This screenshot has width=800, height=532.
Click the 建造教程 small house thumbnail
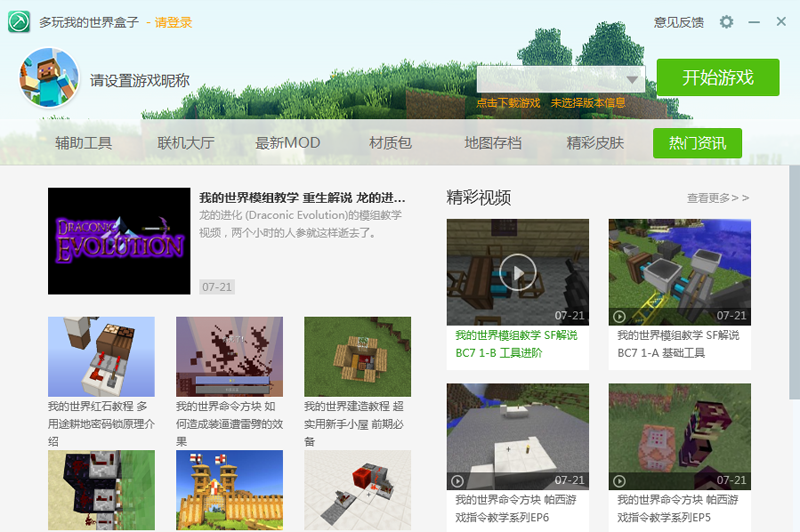pyautogui.click(x=357, y=357)
